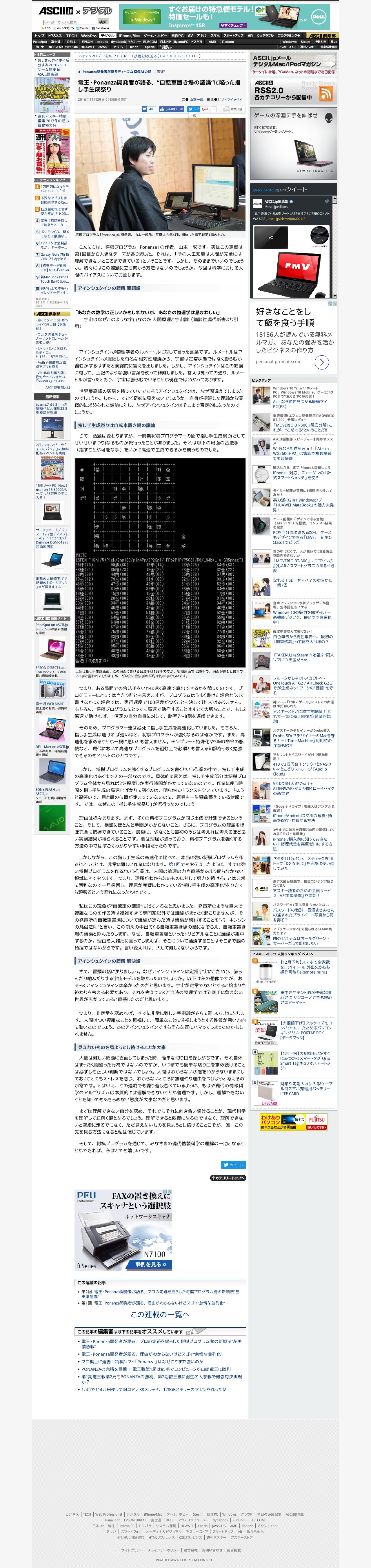Open the メールマガジン link in the header
Image resolution: width=371 pixels, height=1568 pixels.
pyautogui.click(x=64, y=28)
